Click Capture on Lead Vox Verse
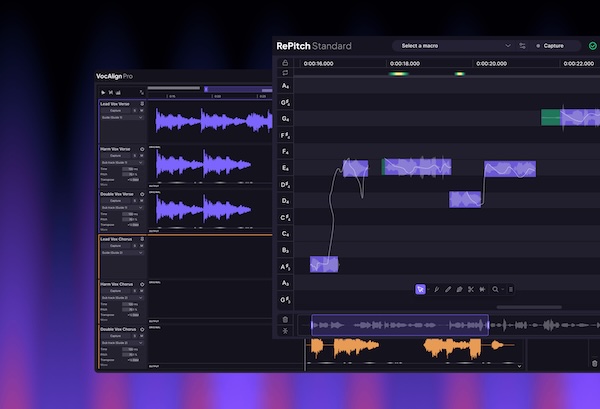Viewport: 600px width, 409px height. click(116, 111)
